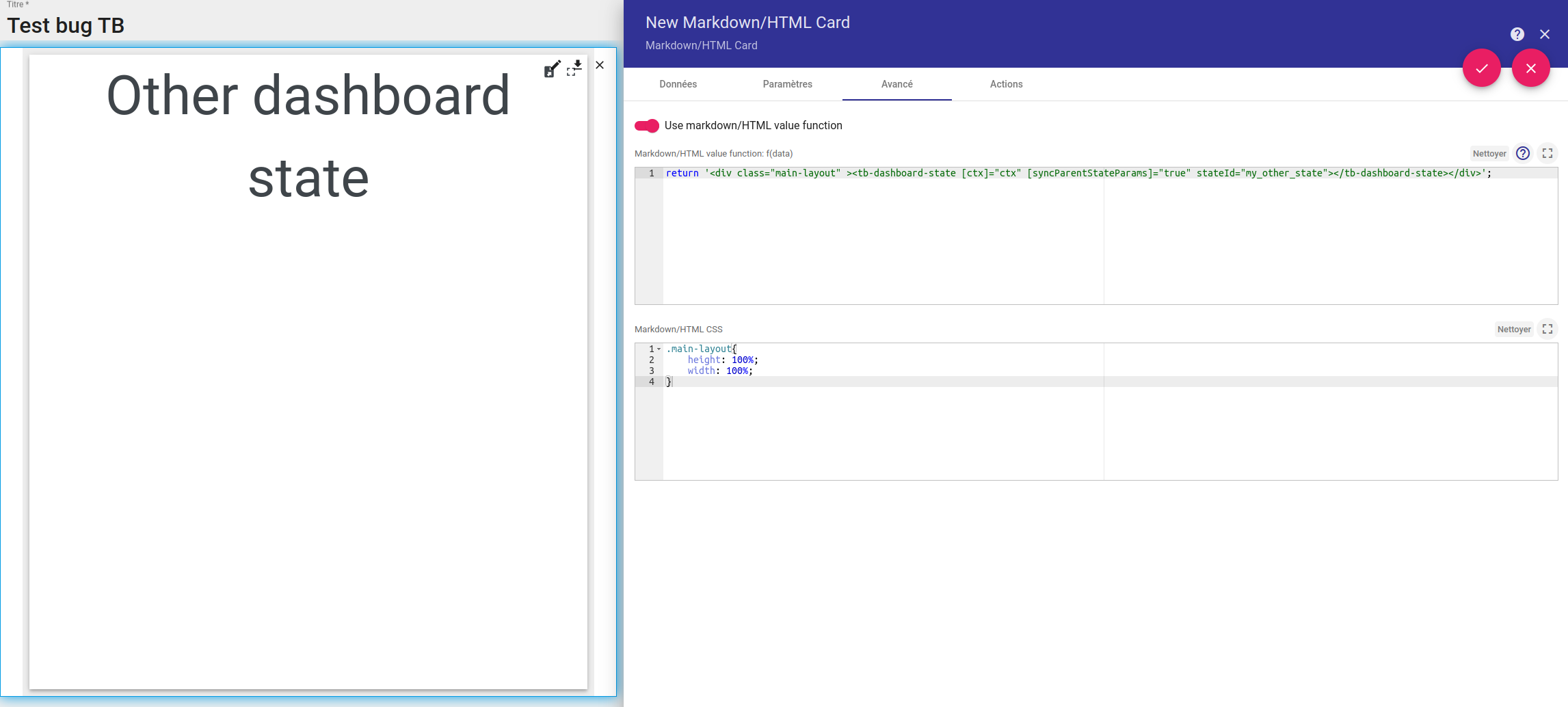Open dialog help via the question mark icon
Viewport: 1568px width, 707px height.
tap(1517, 34)
